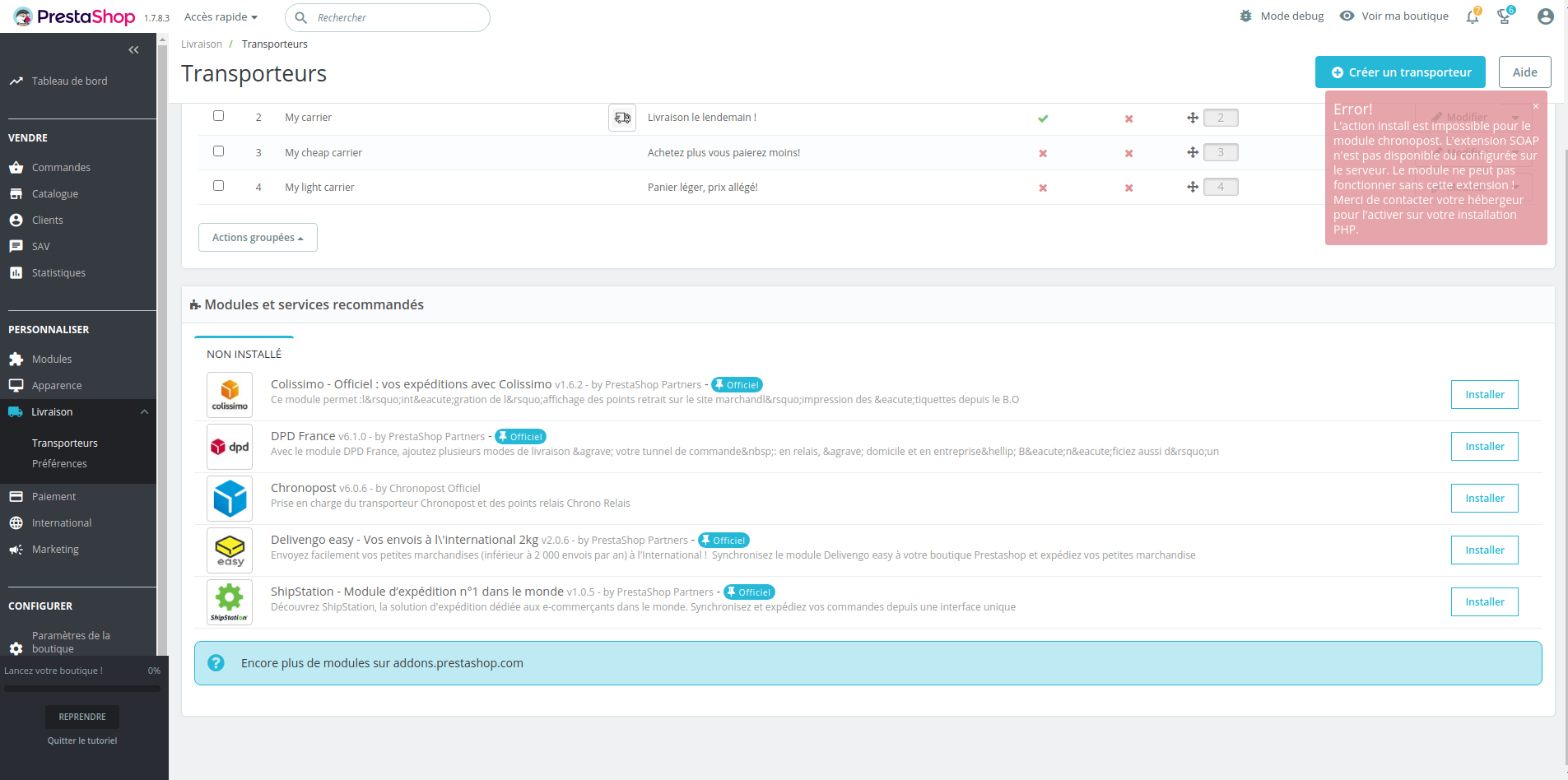Open Commandes in the sidebar
Image resolution: width=1568 pixels, height=780 pixels.
tap(61, 168)
